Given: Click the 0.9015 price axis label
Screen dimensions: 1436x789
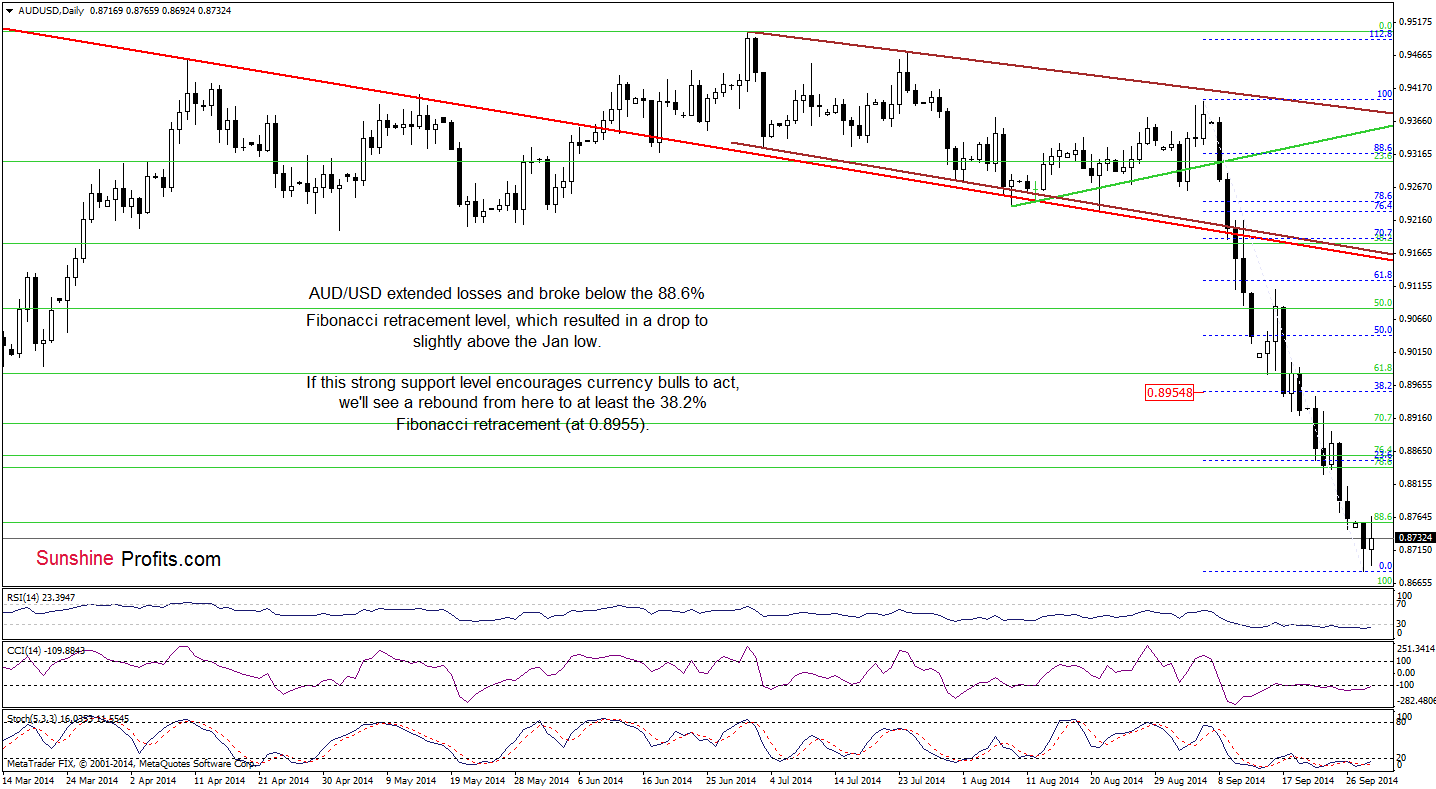Looking at the screenshot, I should coord(1416,351).
